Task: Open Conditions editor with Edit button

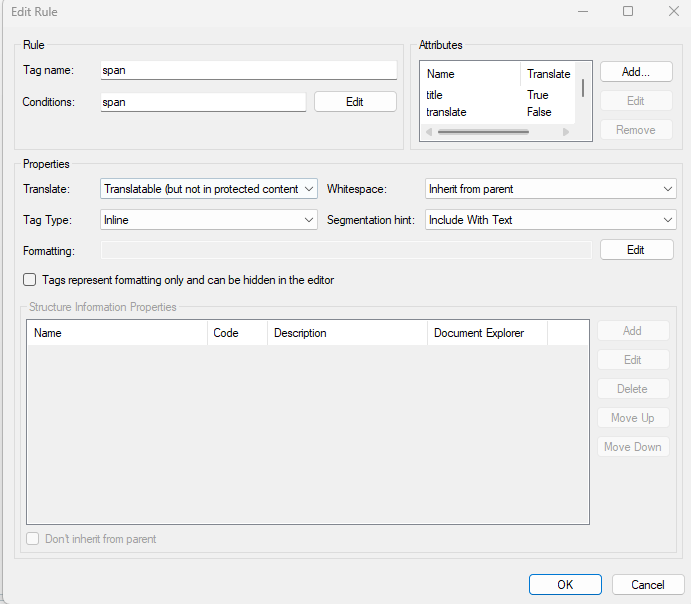Action: (x=355, y=102)
